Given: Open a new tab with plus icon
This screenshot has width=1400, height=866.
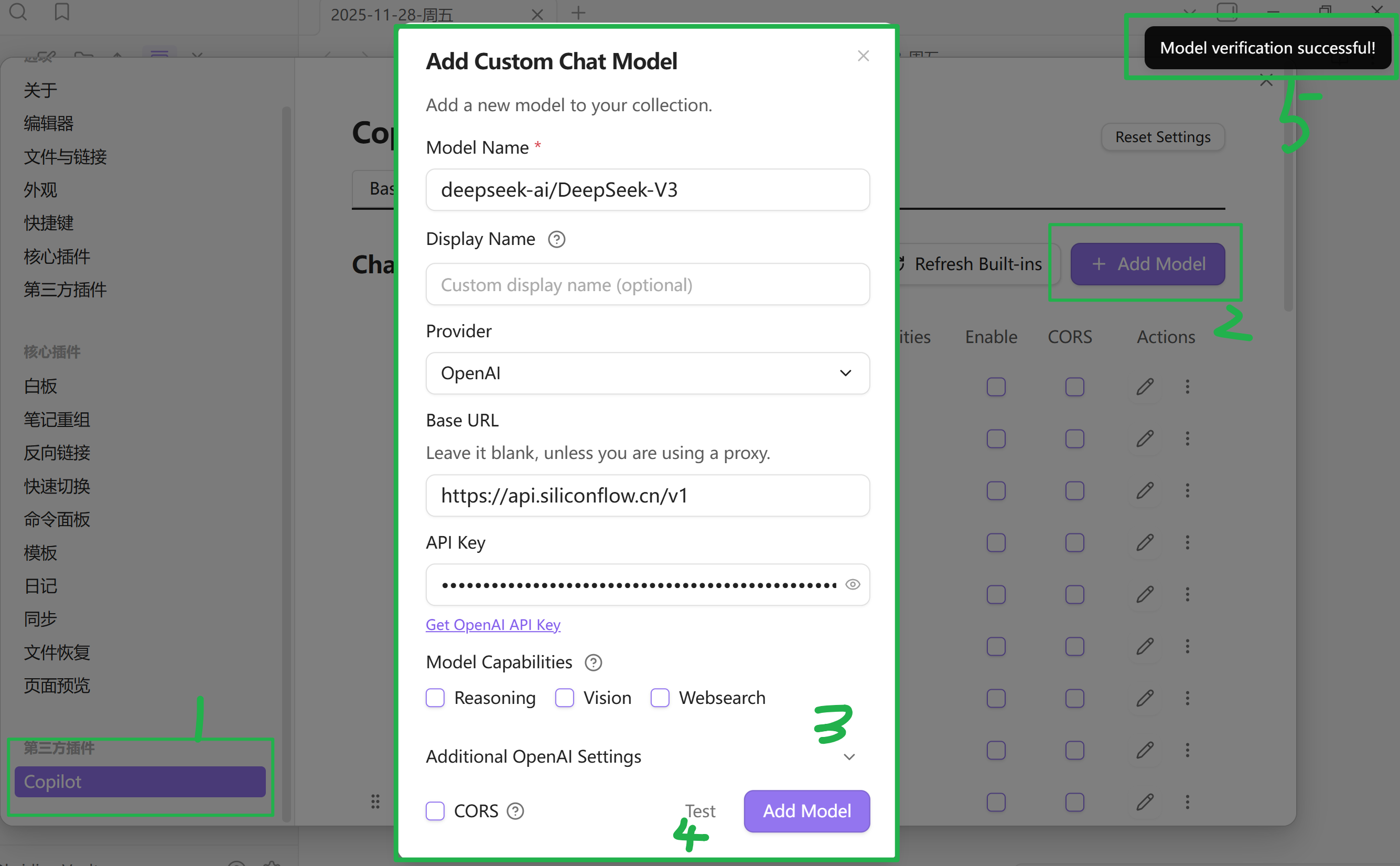Looking at the screenshot, I should (x=578, y=13).
